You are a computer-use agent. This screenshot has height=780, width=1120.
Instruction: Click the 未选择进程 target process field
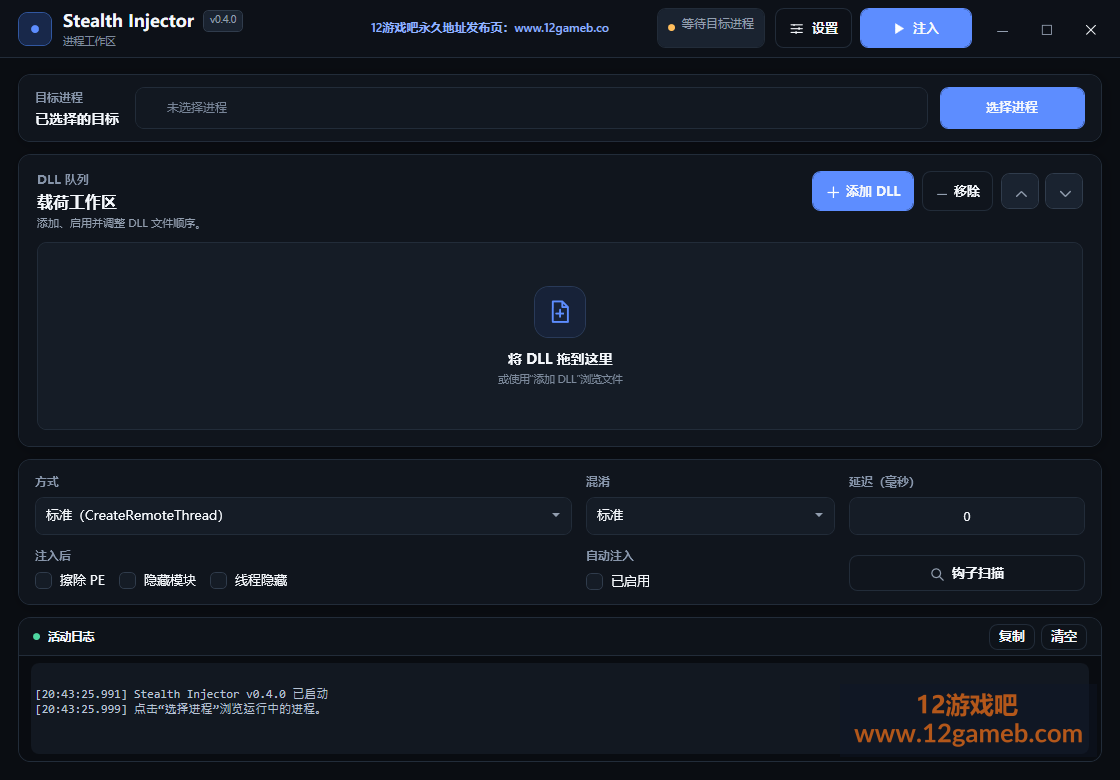(x=531, y=108)
